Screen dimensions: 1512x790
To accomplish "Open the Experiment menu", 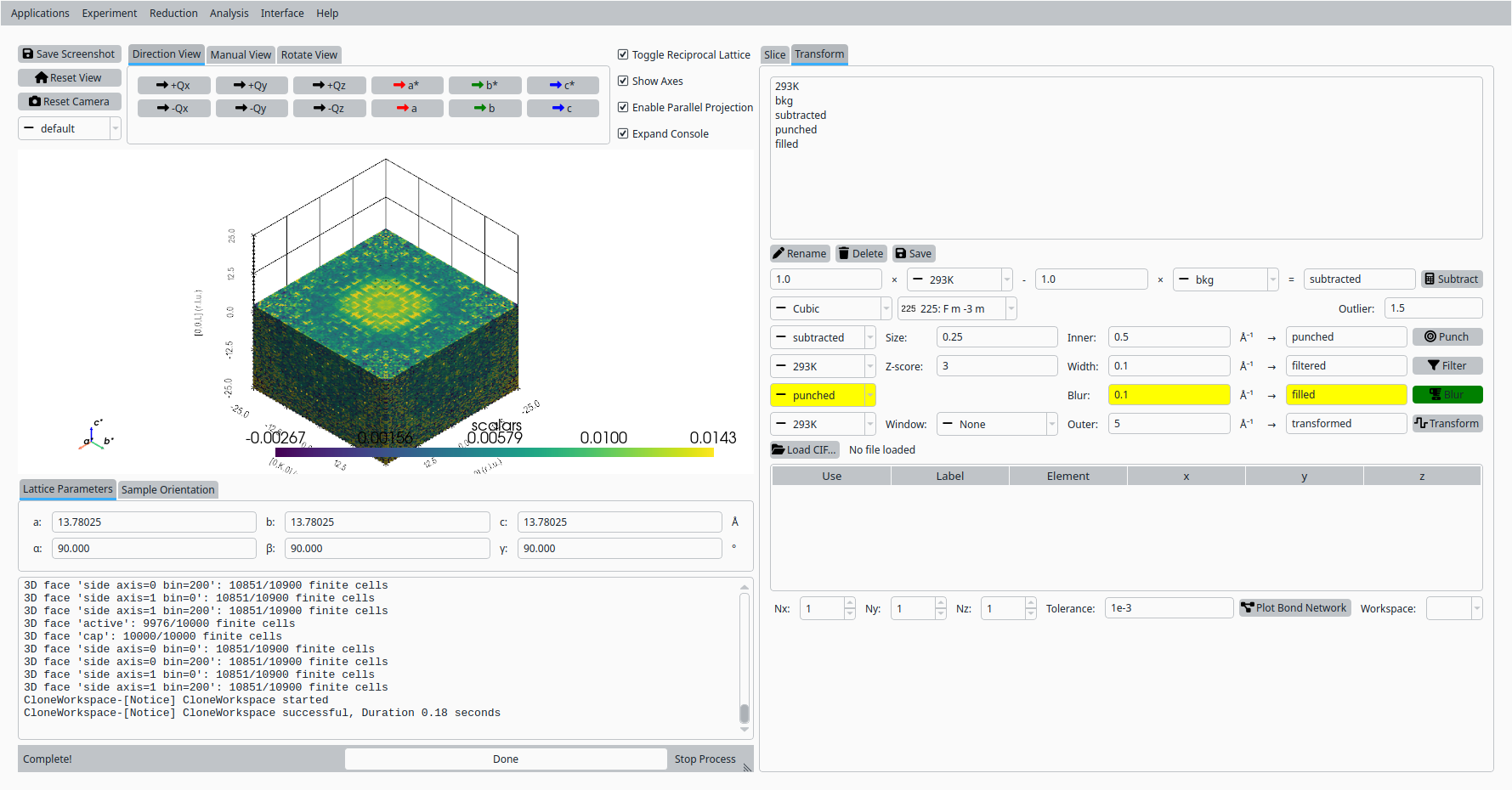I will click(110, 13).
